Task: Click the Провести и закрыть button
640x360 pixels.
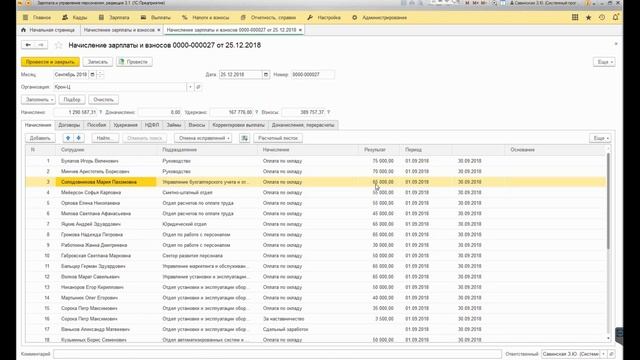Action: (50, 62)
